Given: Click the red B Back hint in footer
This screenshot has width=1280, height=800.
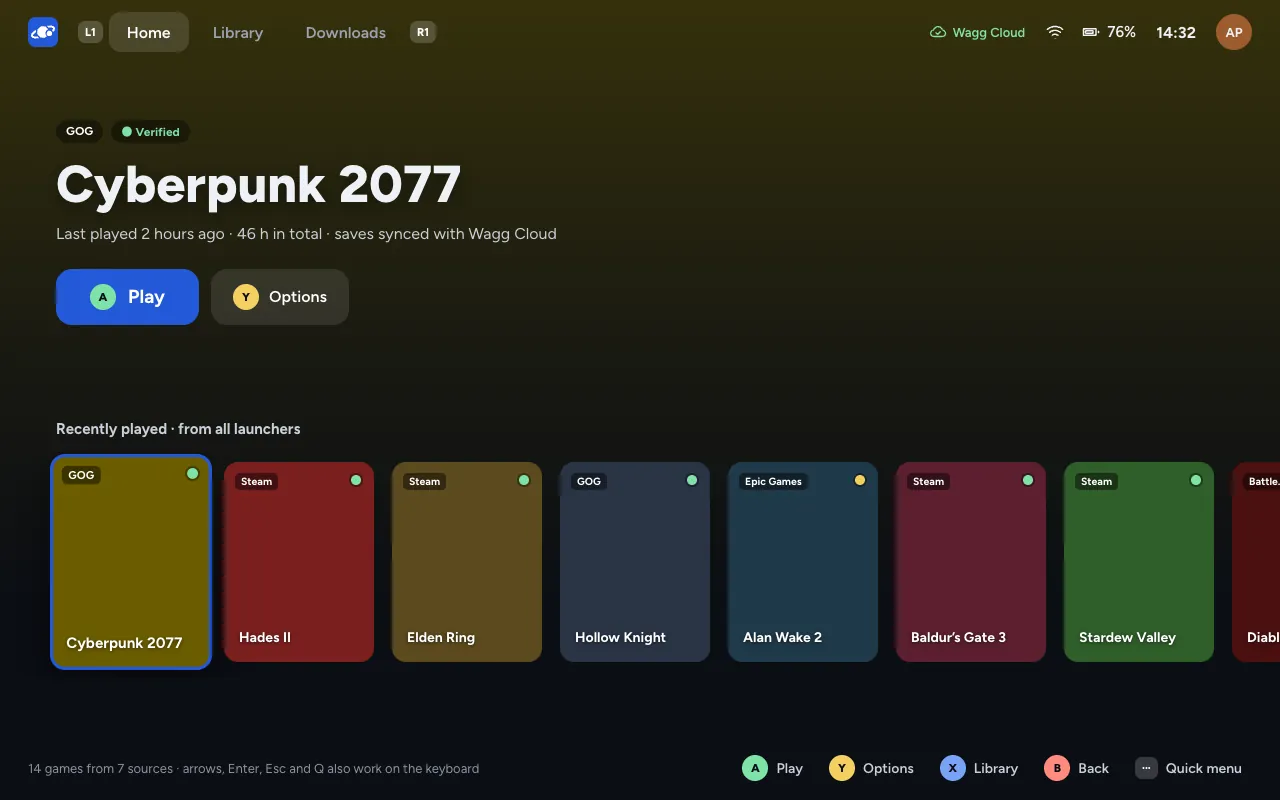Looking at the screenshot, I should tap(1076, 768).
